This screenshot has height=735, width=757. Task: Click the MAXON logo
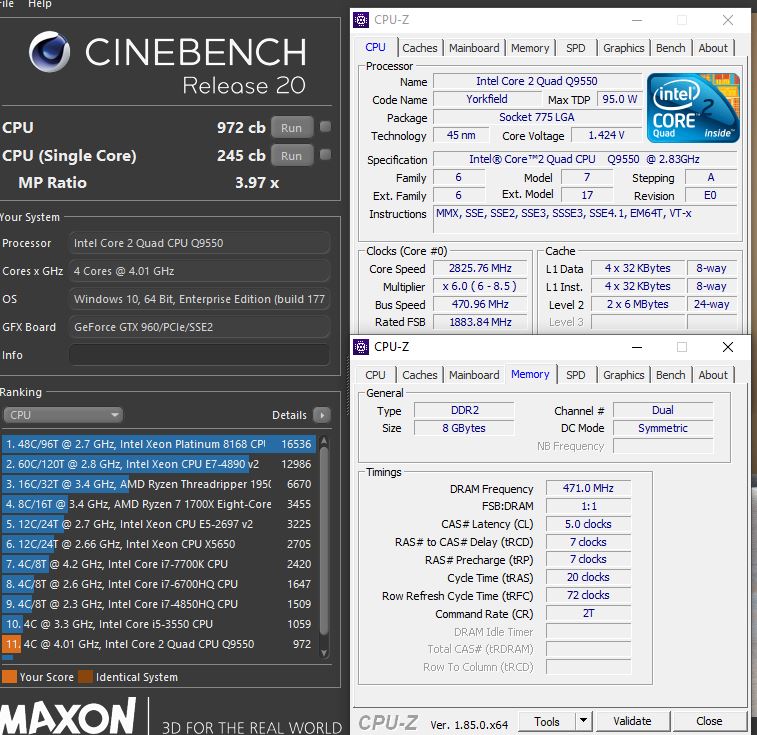tap(68, 716)
